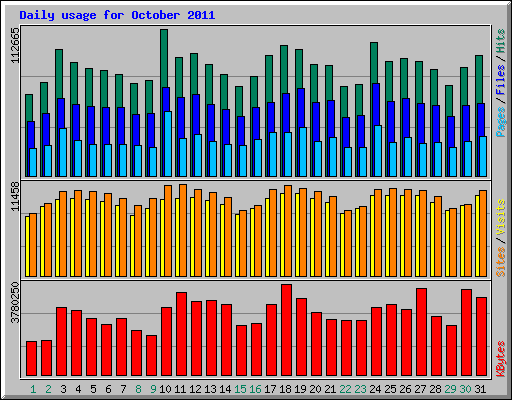Click day label 3 on the x-axis
512x400 pixels.
point(63,389)
